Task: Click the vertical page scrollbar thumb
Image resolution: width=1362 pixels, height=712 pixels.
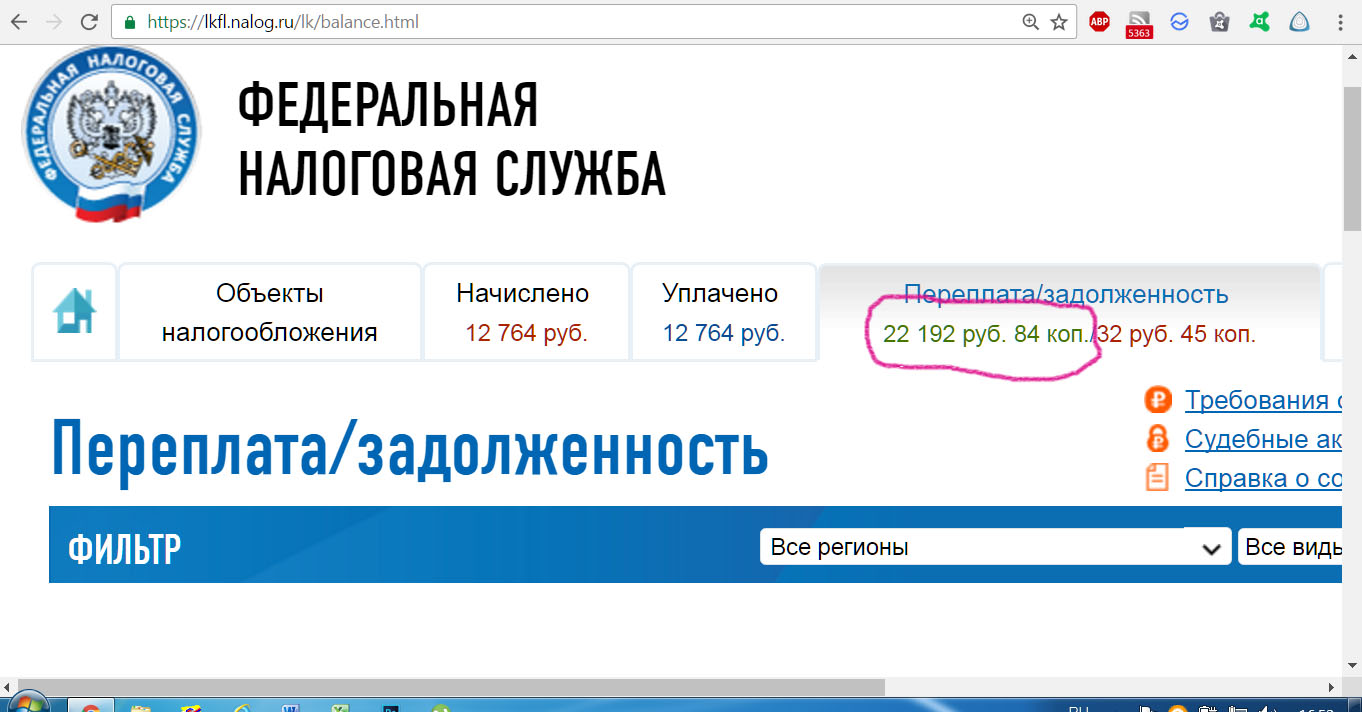Action: (1351, 157)
